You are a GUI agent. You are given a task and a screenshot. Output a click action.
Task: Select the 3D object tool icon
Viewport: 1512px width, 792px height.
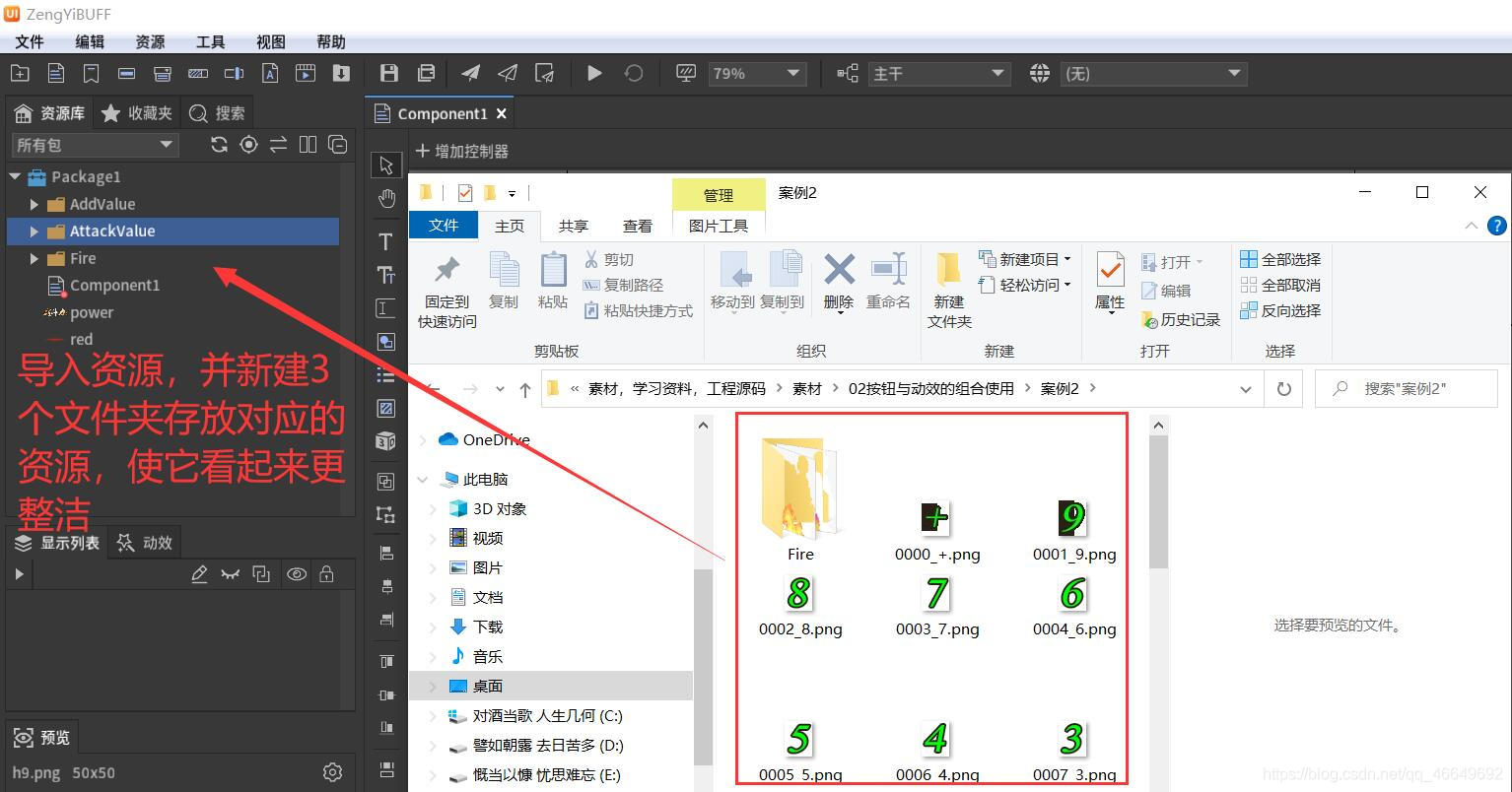tap(386, 441)
